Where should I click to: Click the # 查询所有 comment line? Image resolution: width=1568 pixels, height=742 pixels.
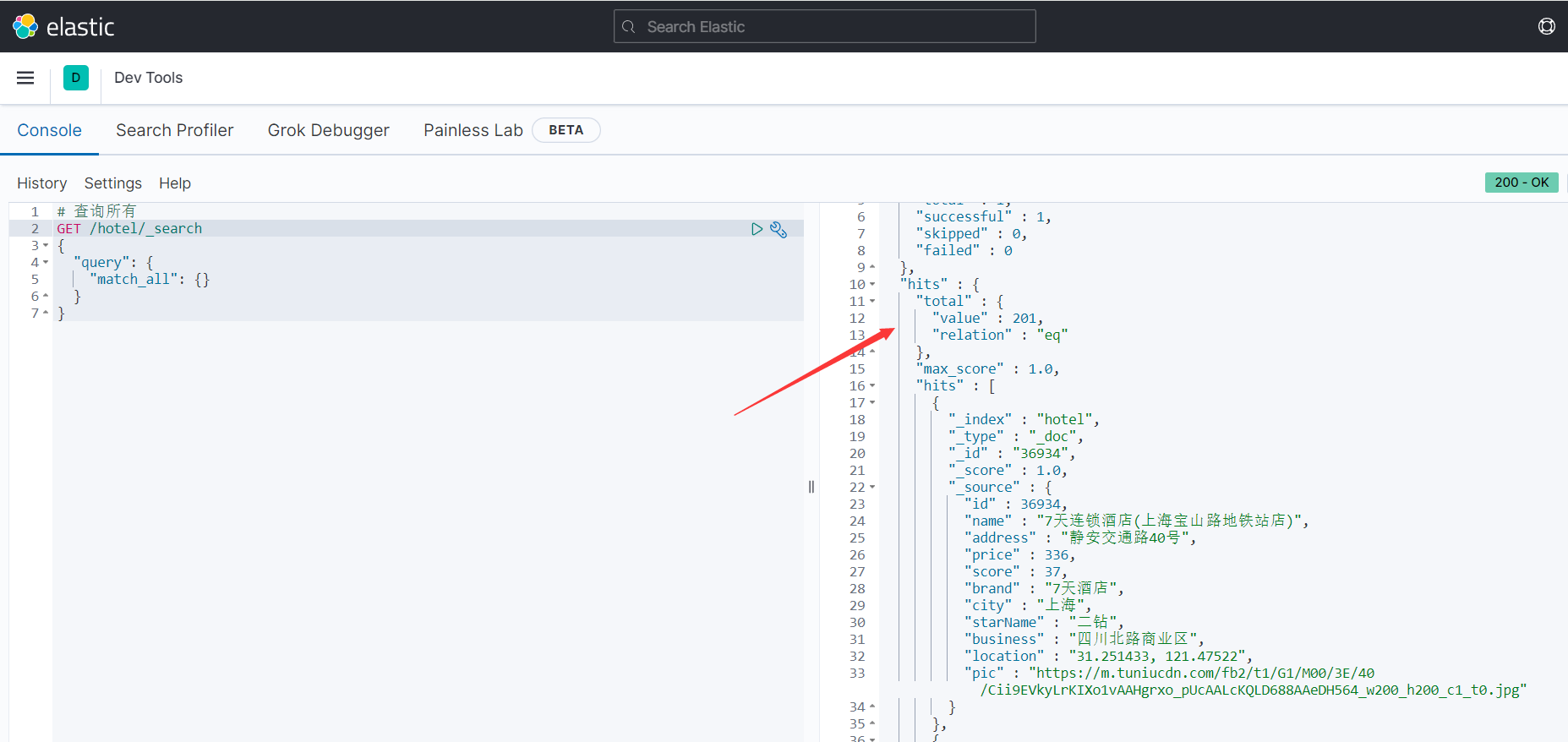click(96, 211)
